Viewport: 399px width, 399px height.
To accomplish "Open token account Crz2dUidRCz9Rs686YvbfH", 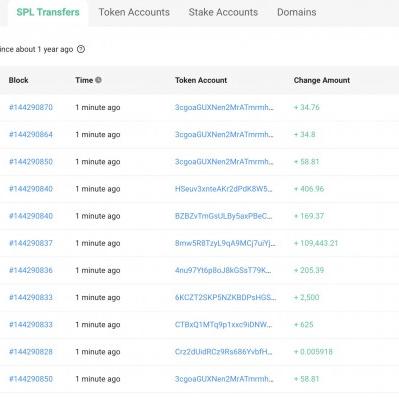I will tap(223, 352).
